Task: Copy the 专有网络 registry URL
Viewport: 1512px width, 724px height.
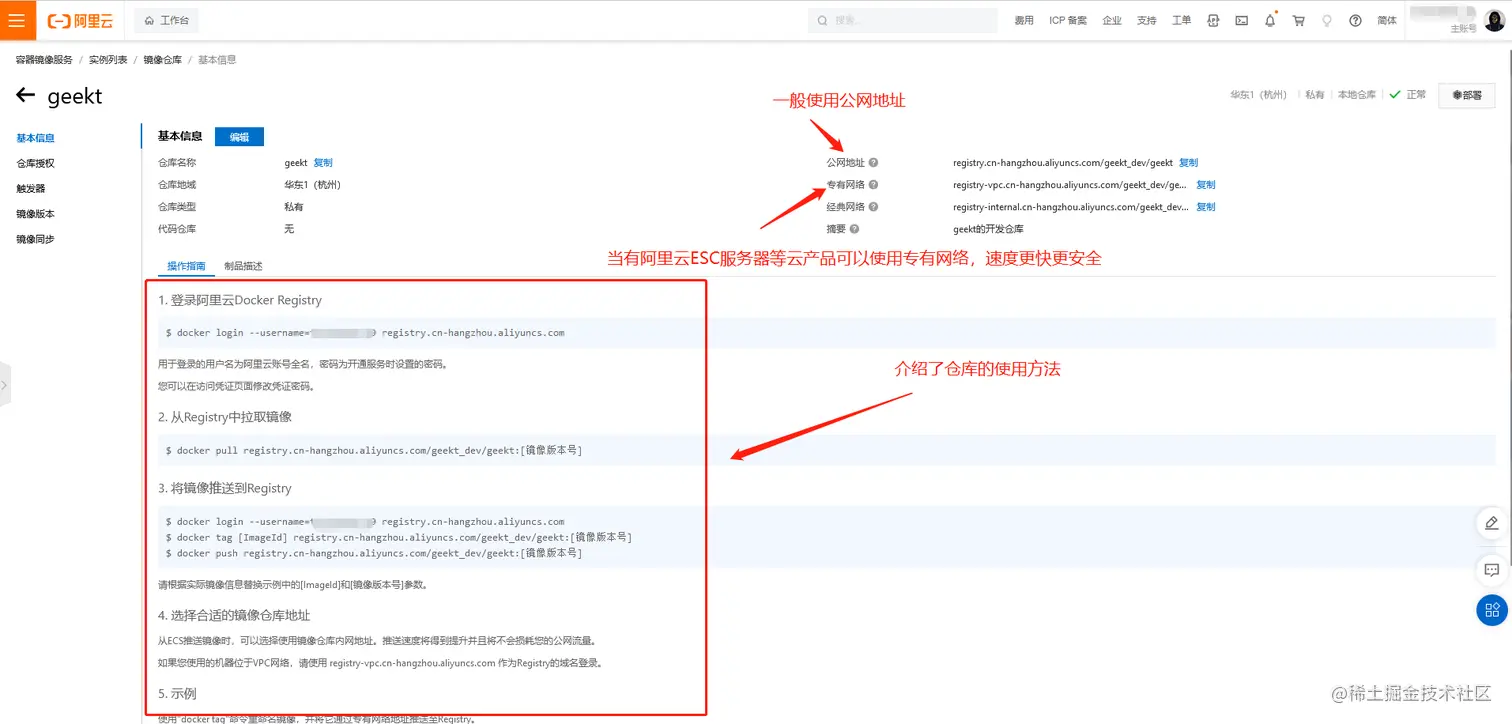Action: click(1206, 185)
